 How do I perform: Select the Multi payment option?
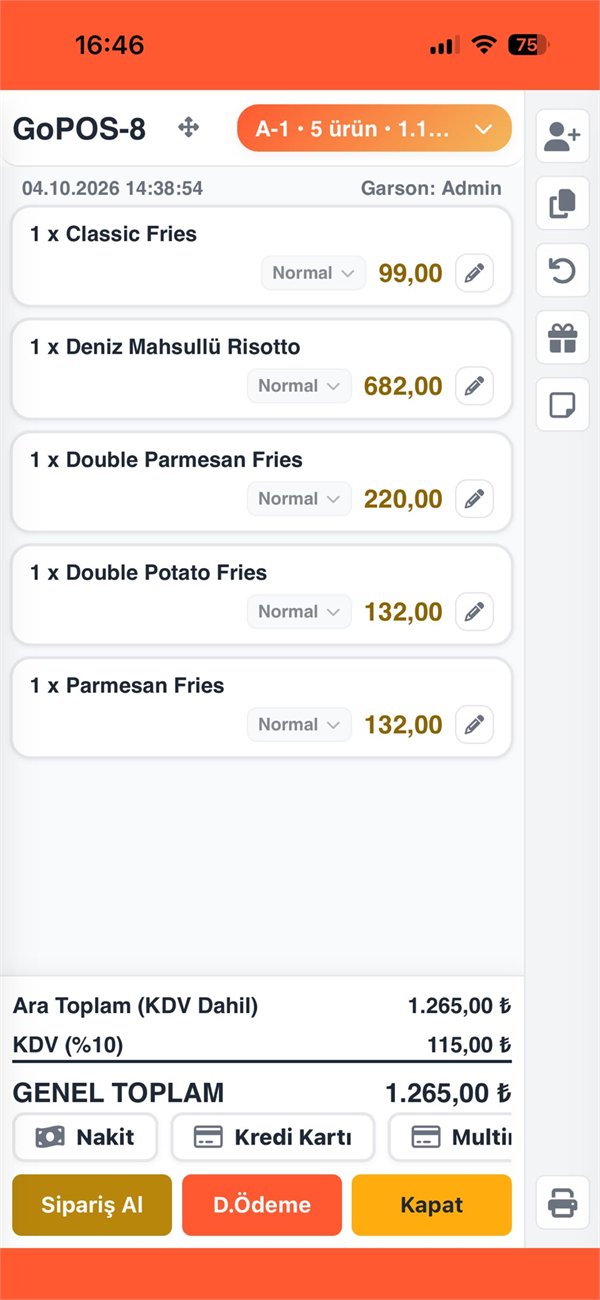pos(450,1137)
